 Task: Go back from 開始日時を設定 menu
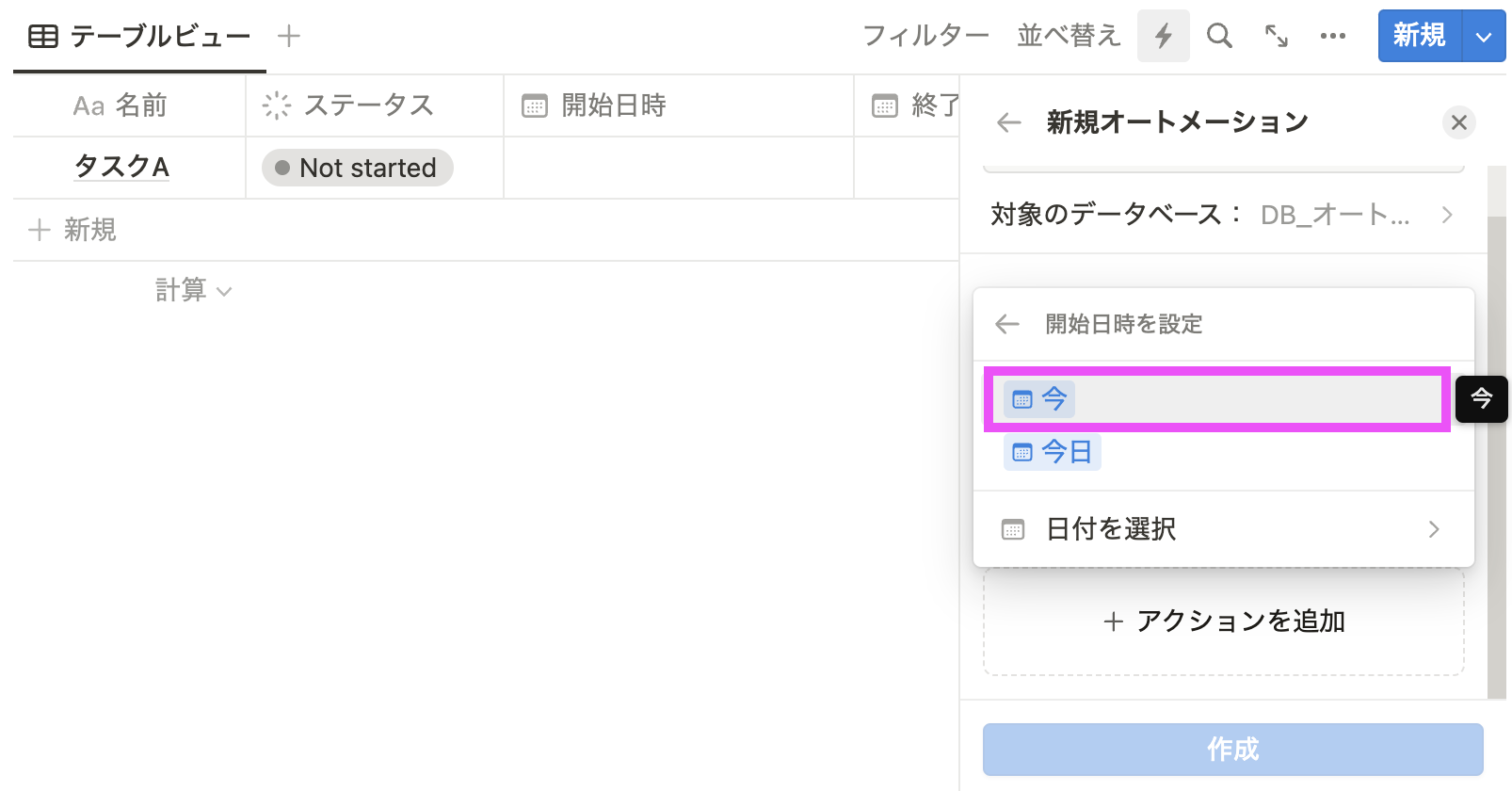click(x=1007, y=324)
